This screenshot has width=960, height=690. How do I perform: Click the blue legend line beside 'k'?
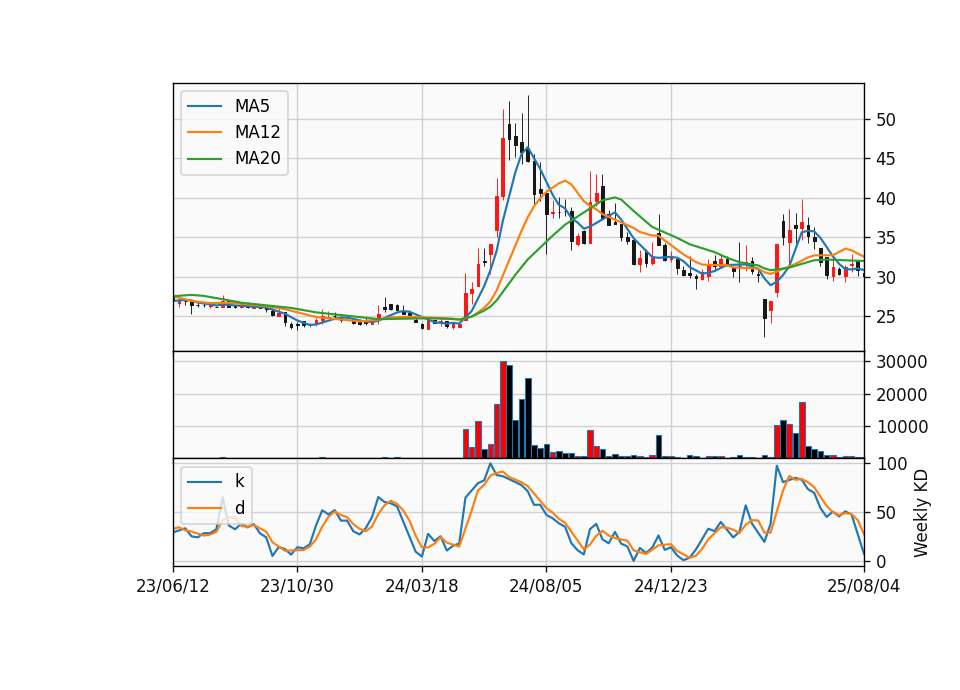coord(204,482)
